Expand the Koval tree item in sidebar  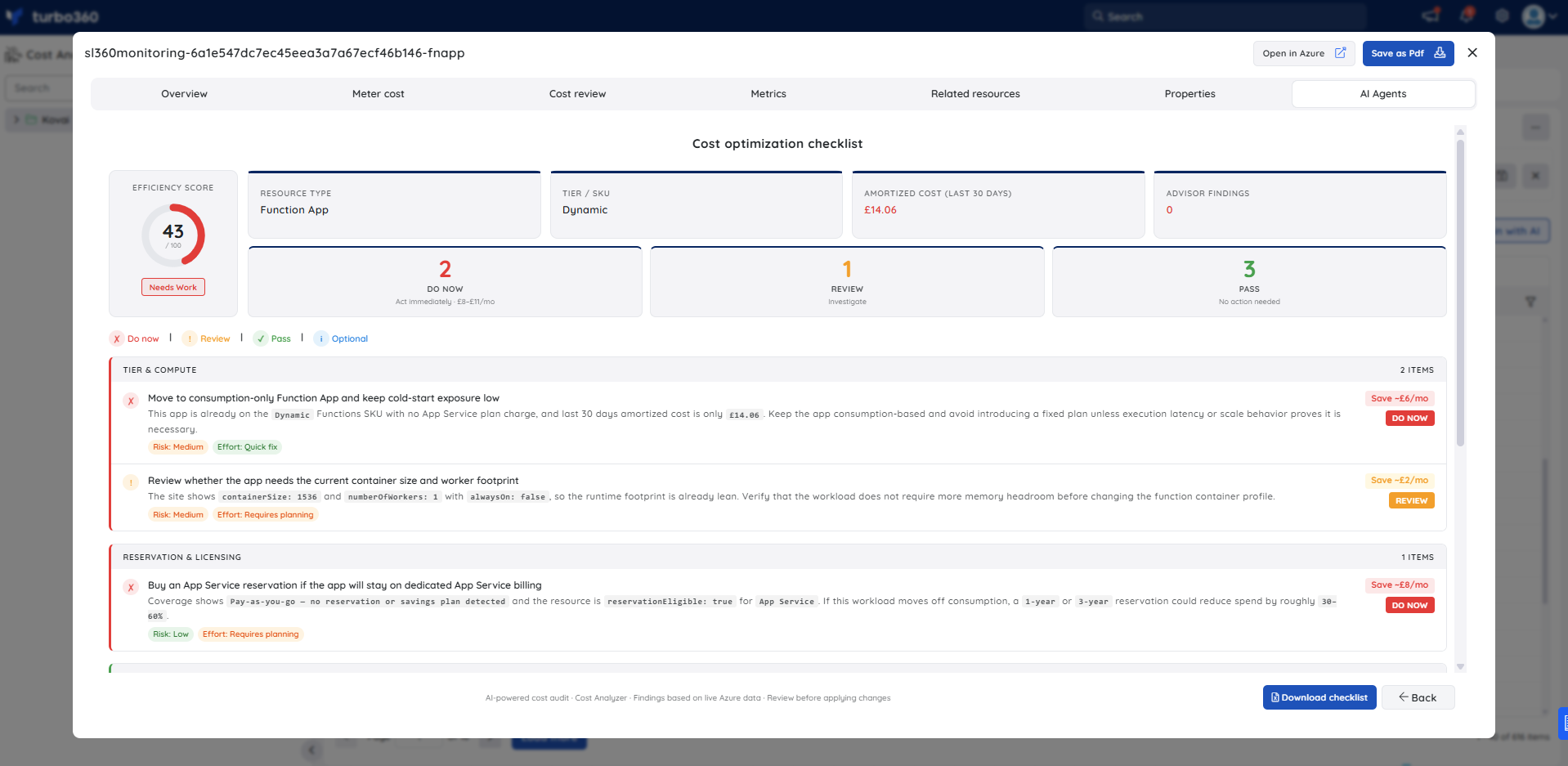pos(16,119)
